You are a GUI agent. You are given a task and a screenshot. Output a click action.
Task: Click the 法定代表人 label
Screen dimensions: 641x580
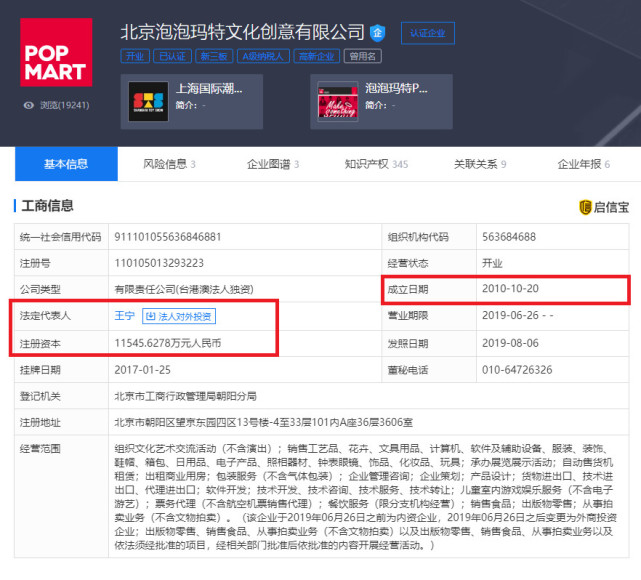[x=45, y=316]
